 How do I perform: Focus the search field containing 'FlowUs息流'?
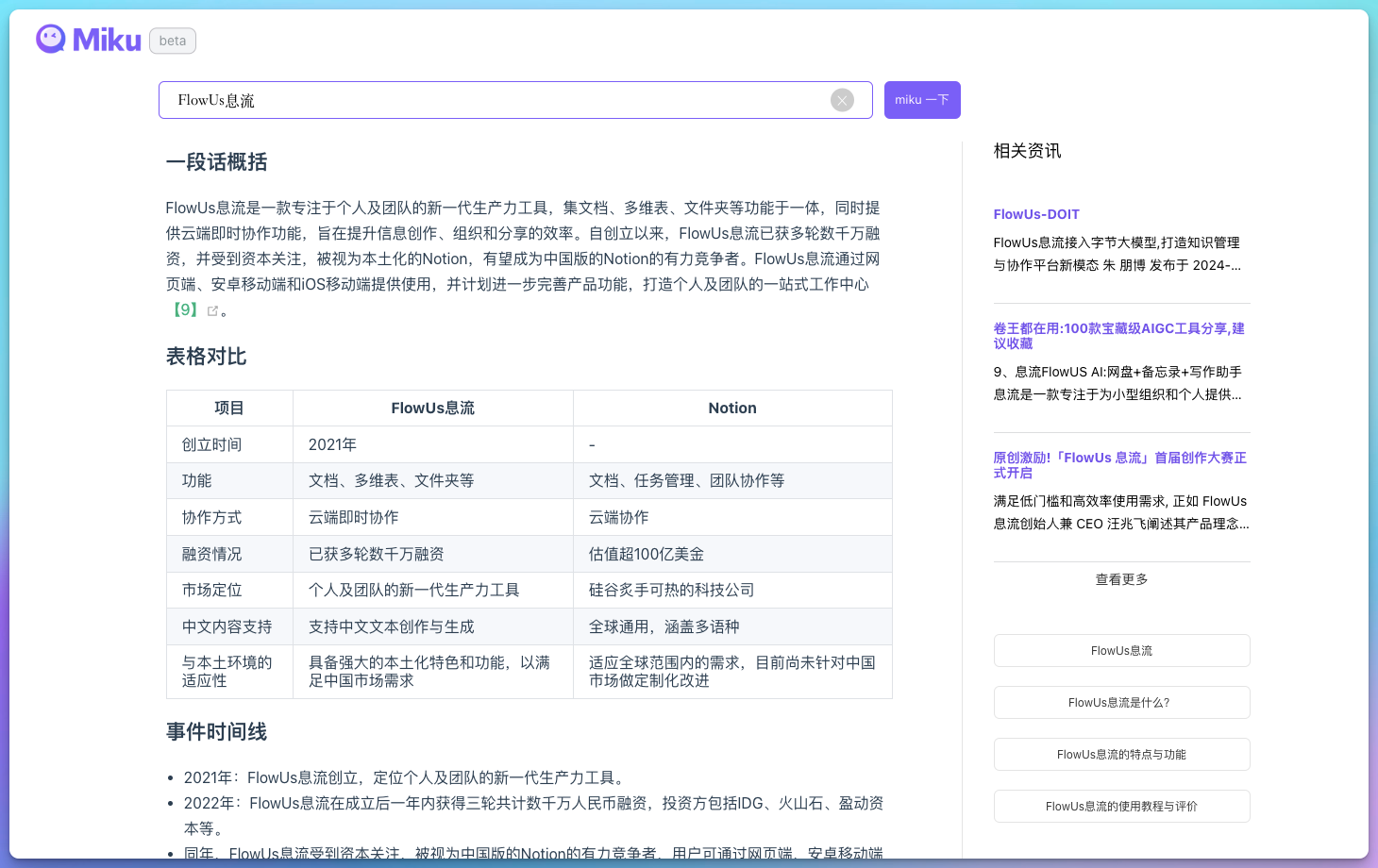point(515,100)
